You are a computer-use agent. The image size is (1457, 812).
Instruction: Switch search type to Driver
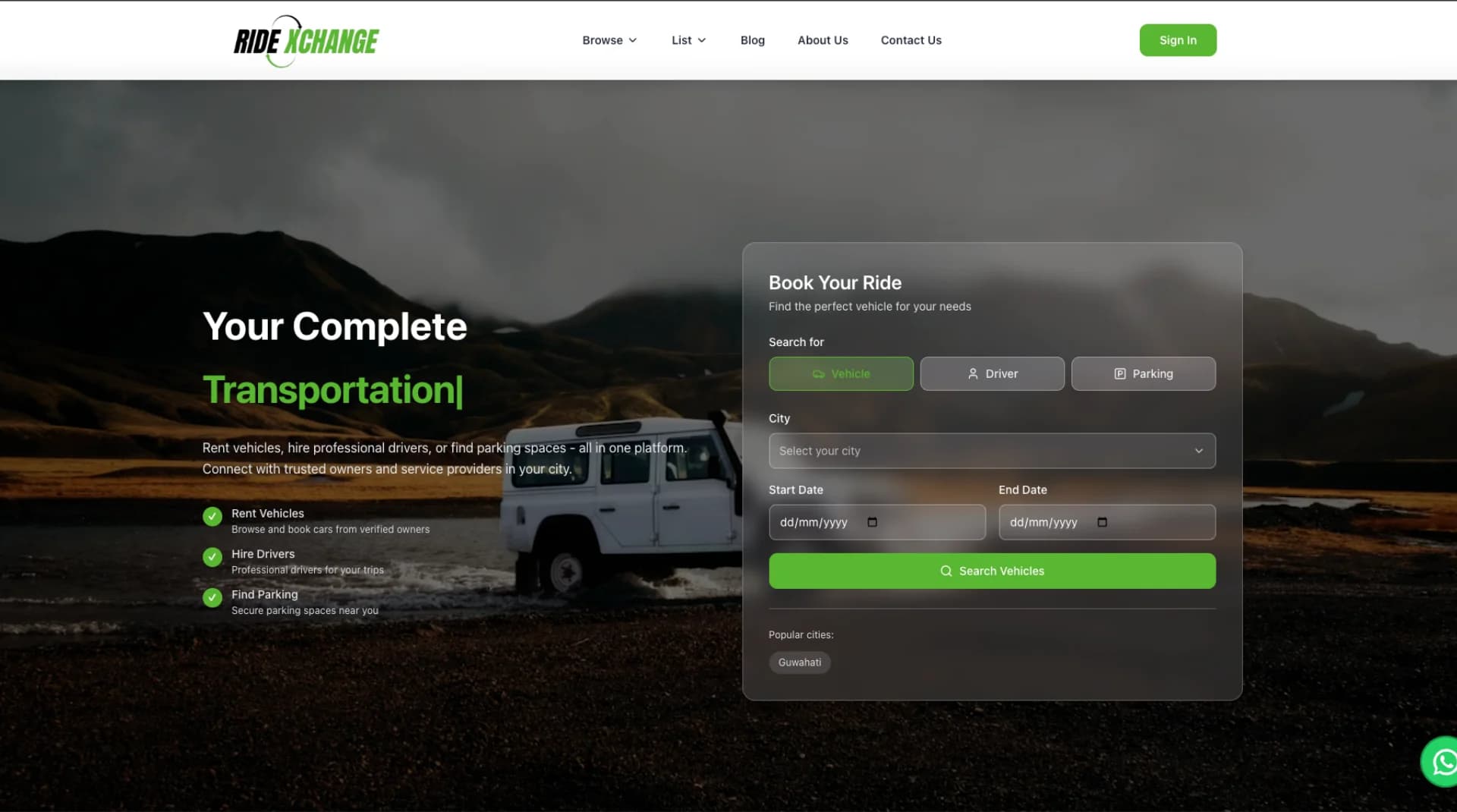992,374
